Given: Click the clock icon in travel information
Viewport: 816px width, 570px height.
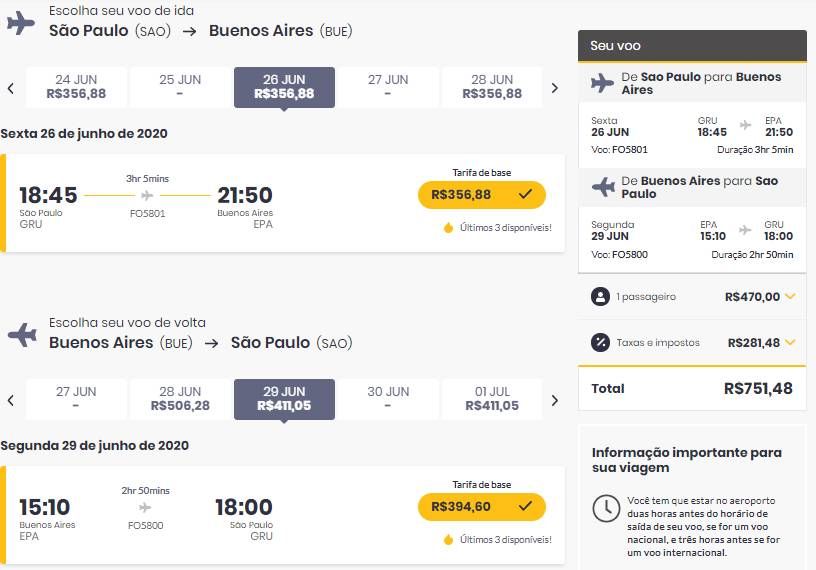Looking at the screenshot, I should [606, 508].
